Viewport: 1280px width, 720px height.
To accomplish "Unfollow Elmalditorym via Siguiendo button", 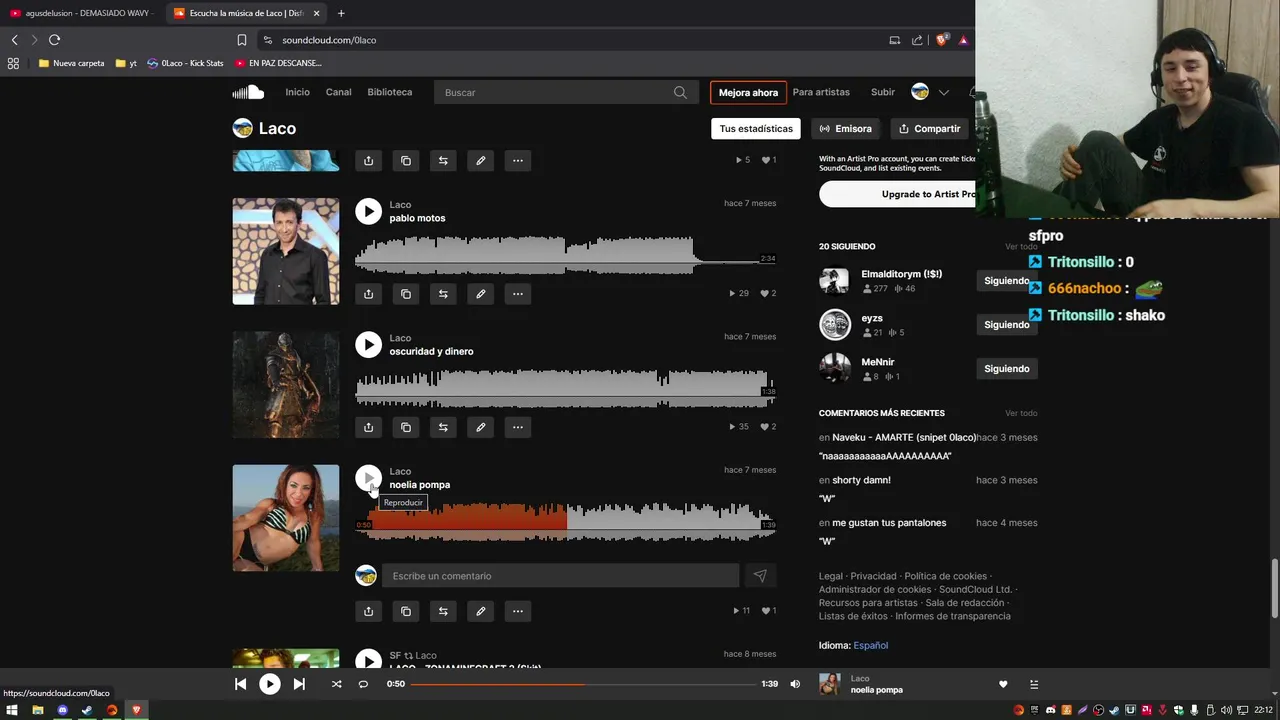I will (1006, 281).
